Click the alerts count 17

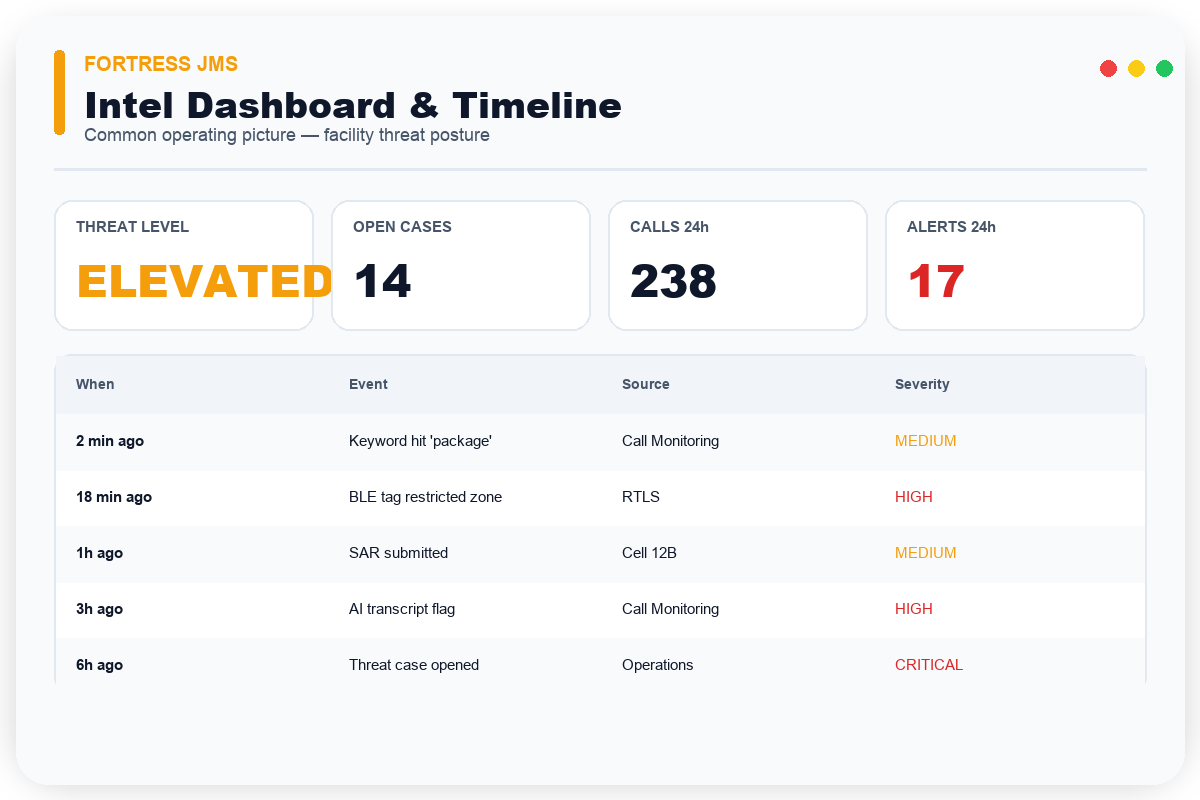[936, 282]
